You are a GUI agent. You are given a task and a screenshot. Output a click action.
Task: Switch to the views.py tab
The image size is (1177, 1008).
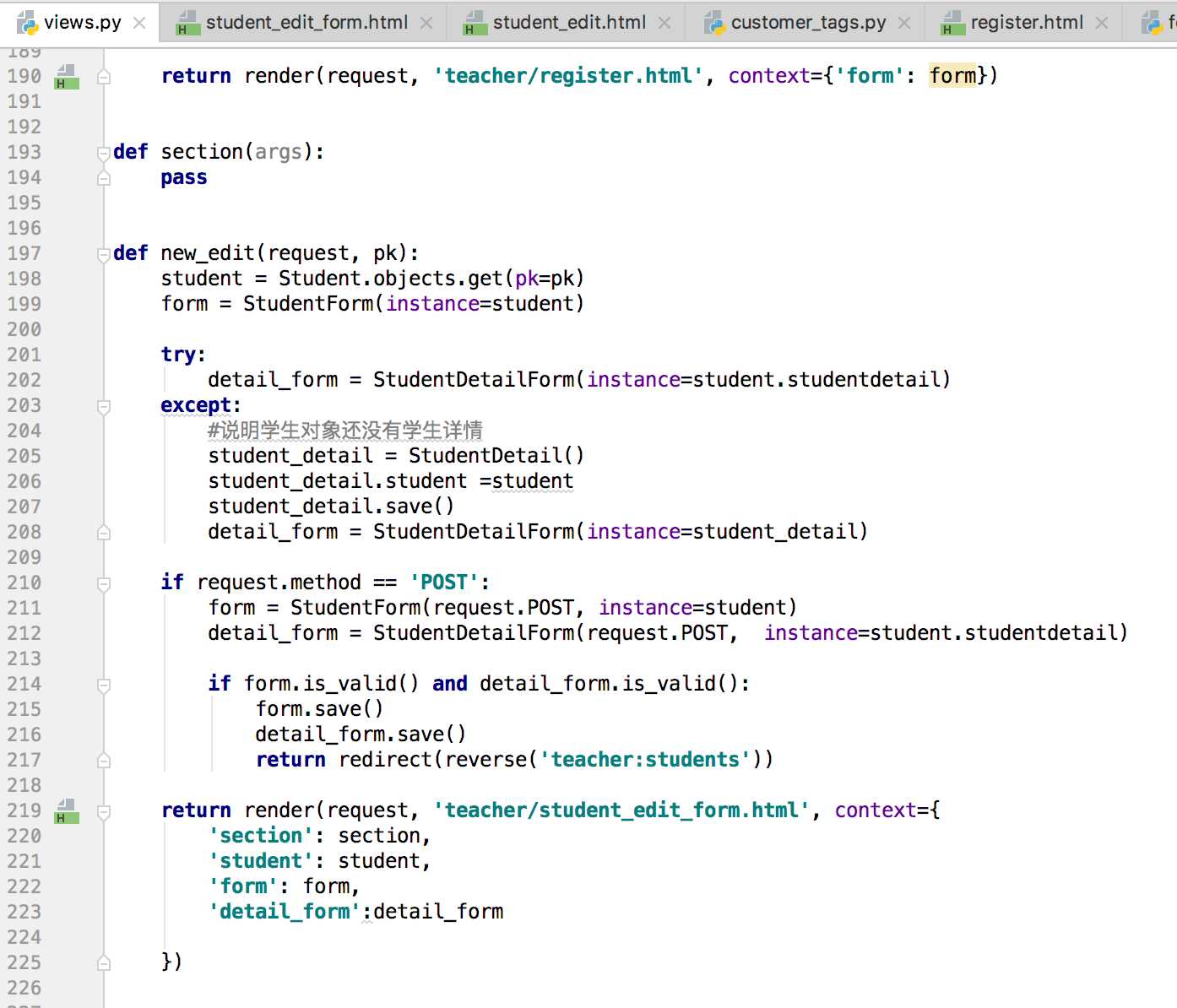pos(81,23)
